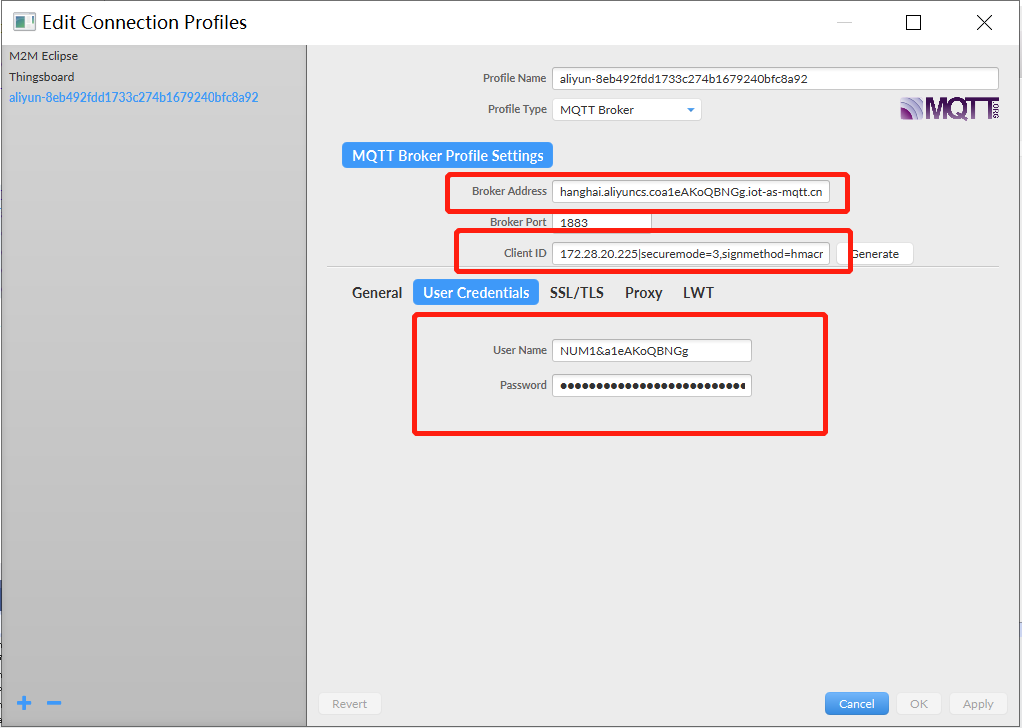The image size is (1022, 728).
Task: Open the Proxy tab
Action: 643,293
